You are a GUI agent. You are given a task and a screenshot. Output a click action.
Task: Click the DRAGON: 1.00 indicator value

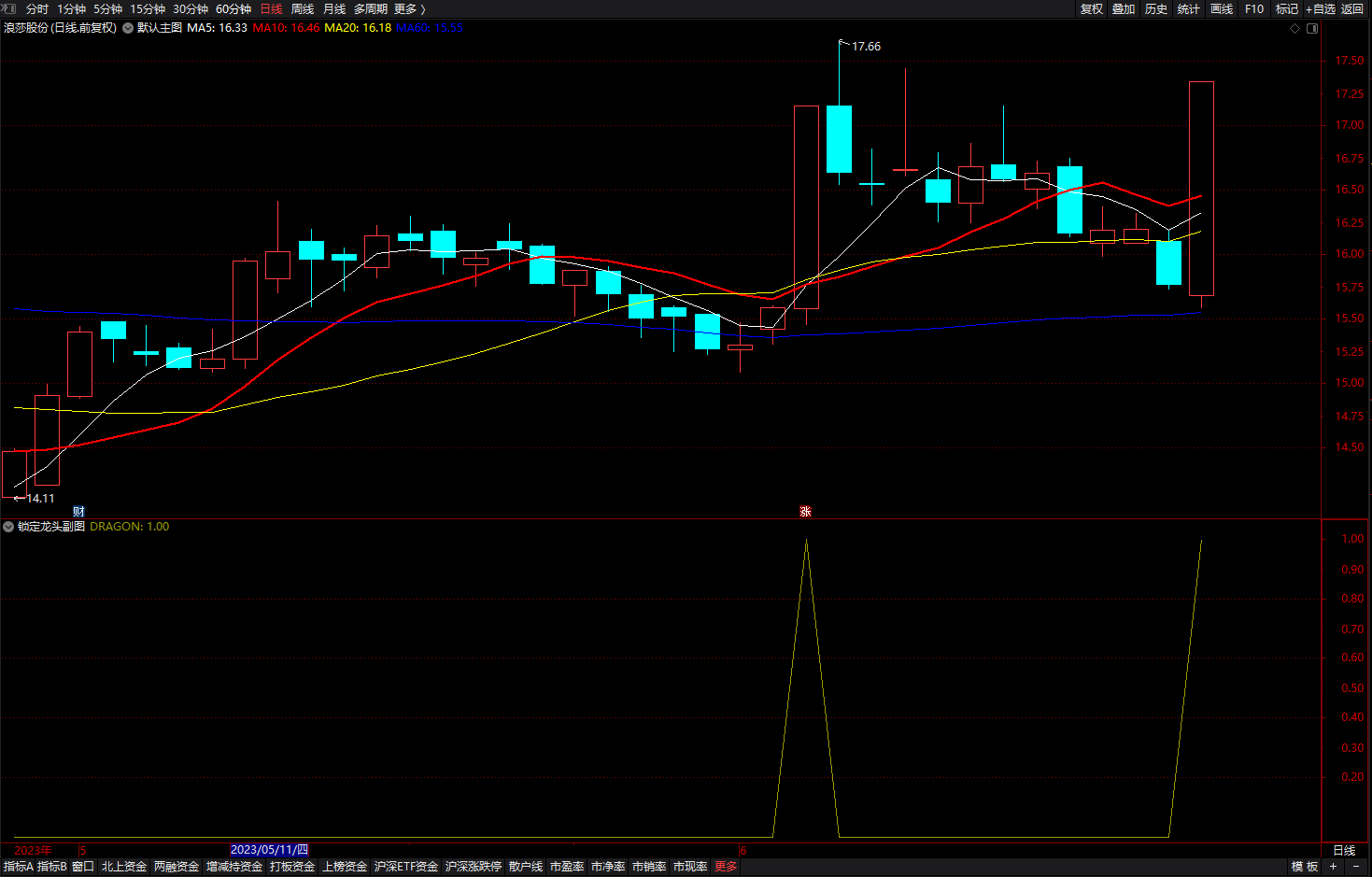pyautogui.click(x=130, y=527)
